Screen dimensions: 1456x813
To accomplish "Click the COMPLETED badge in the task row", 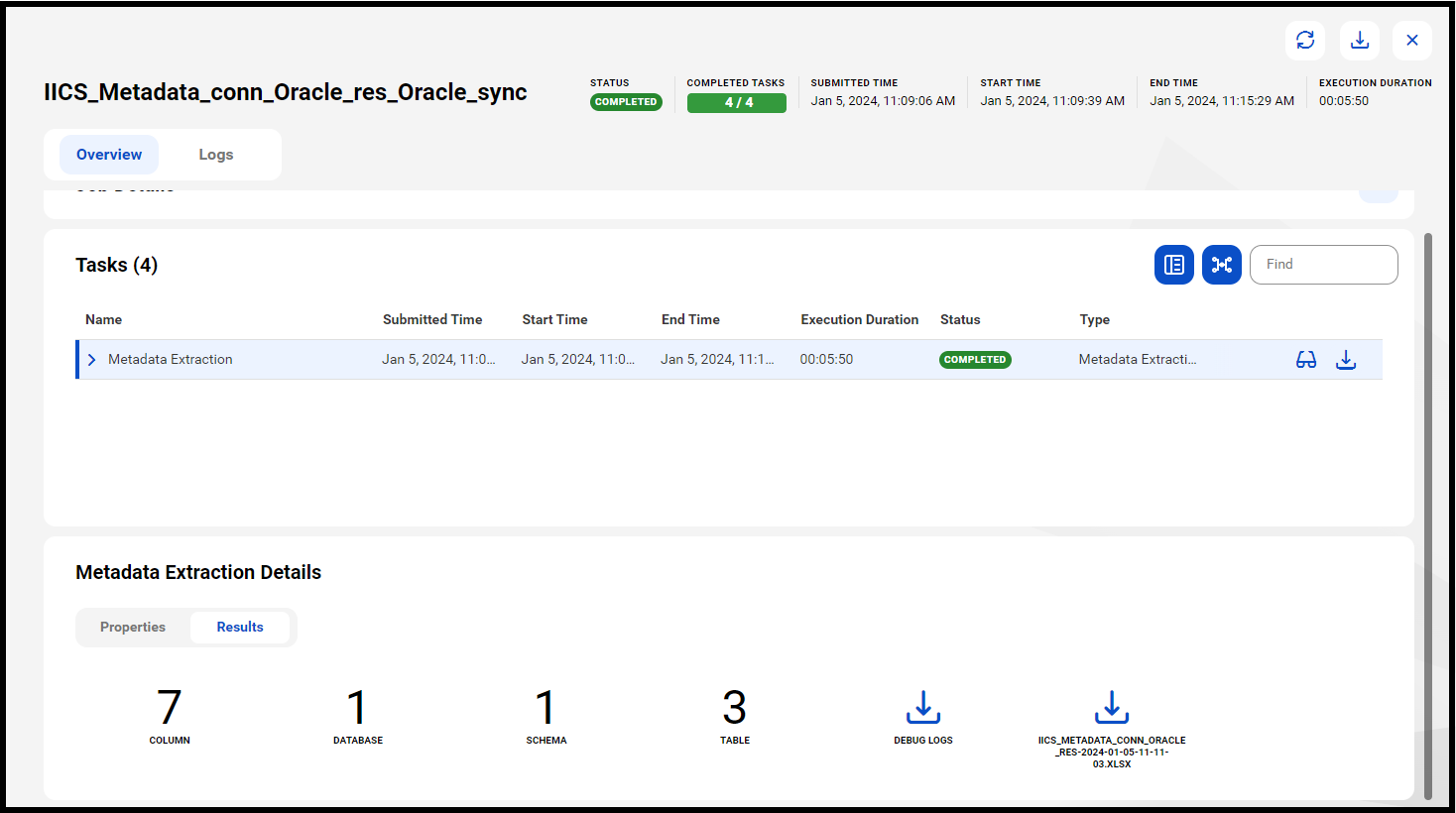I will tap(975, 360).
